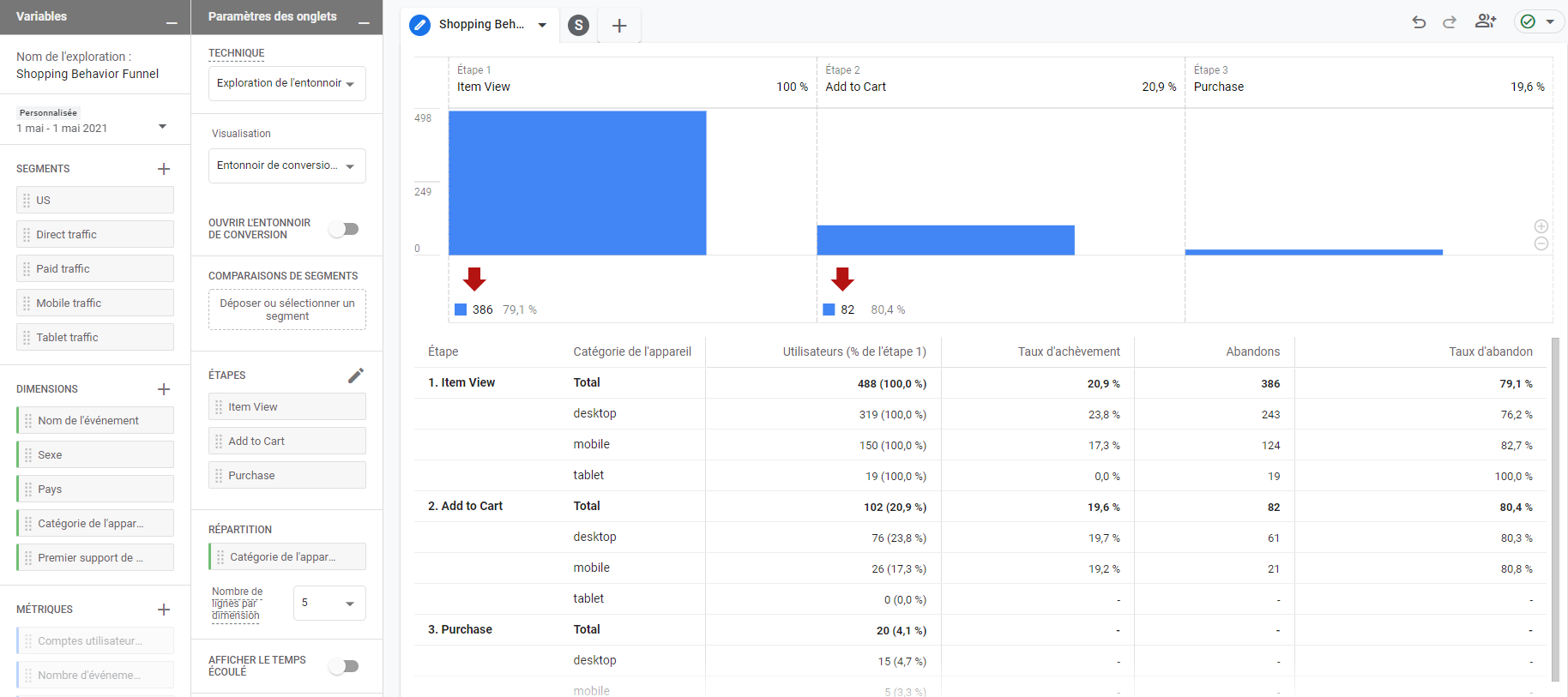This screenshot has width=1568, height=697.
Task: Minimize the Variables panel
Action: pyautogui.click(x=172, y=19)
